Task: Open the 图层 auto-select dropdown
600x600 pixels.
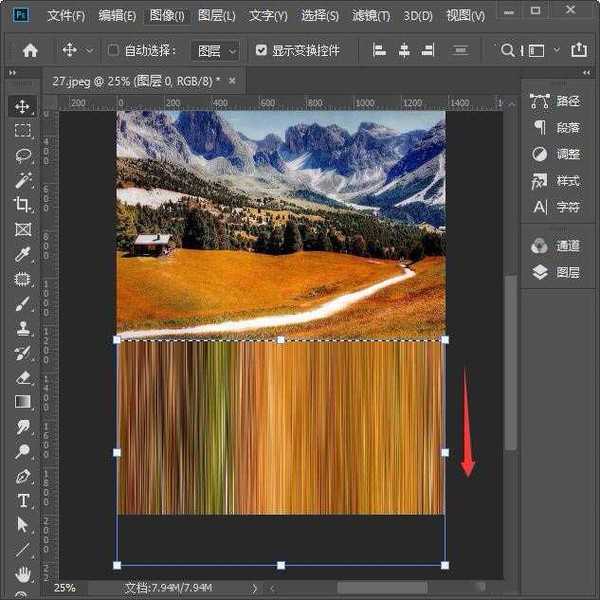Action: coord(217,50)
